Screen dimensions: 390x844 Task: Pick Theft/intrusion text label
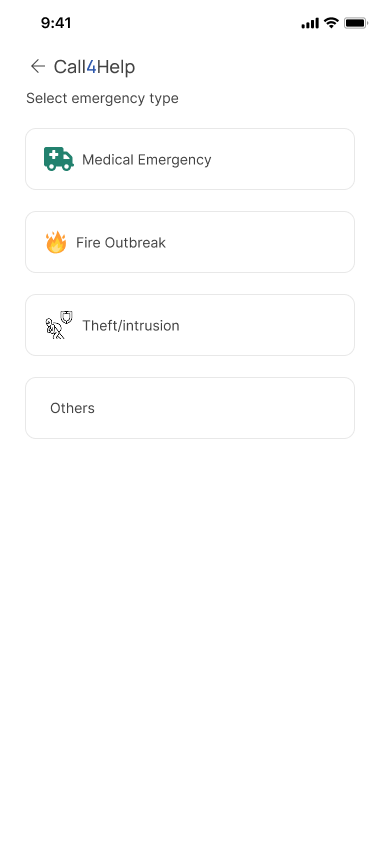[x=131, y=326]
